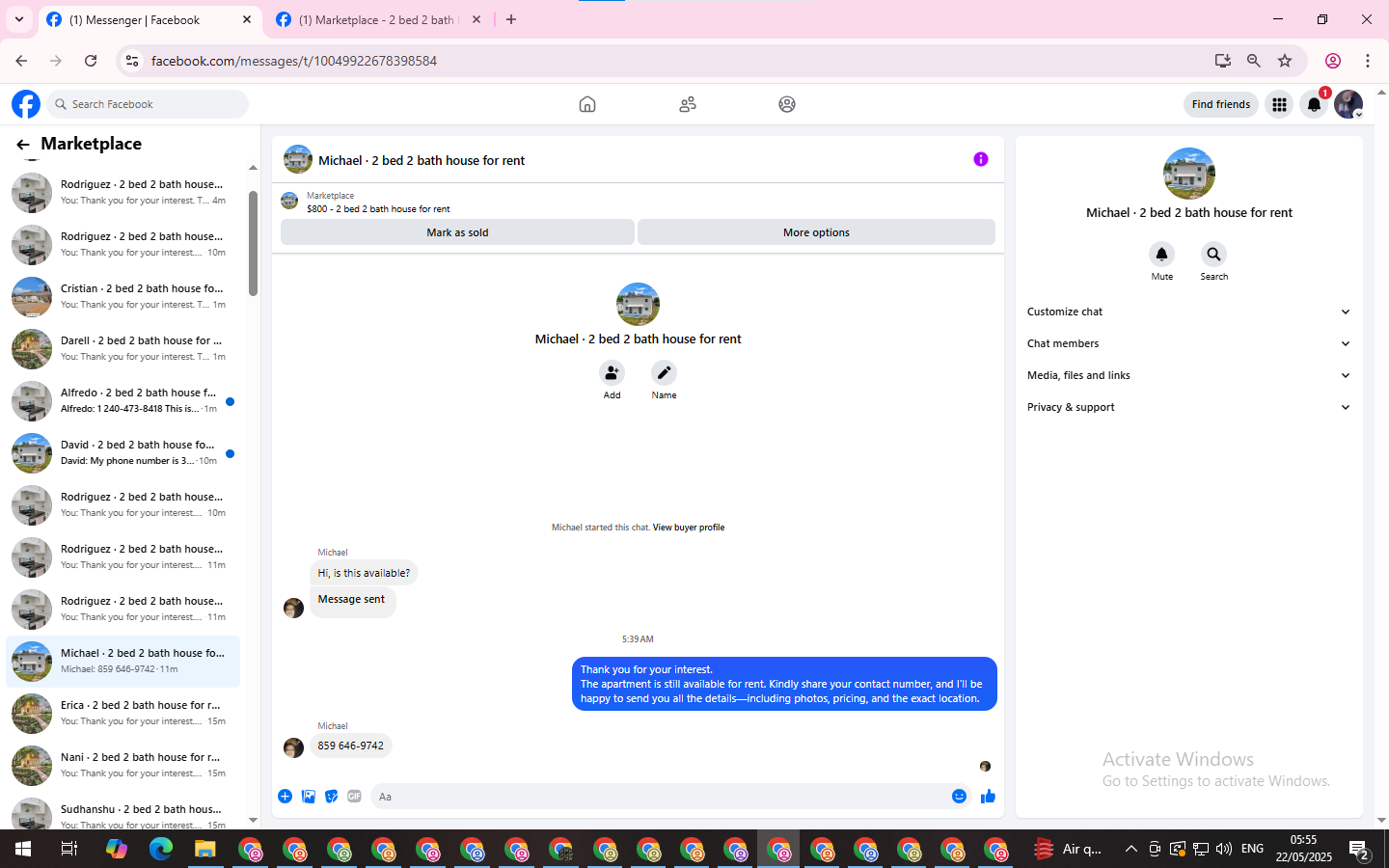Screen dimensions: 1389x868
Task: Attach a photo file in composer
Action: 309,796
